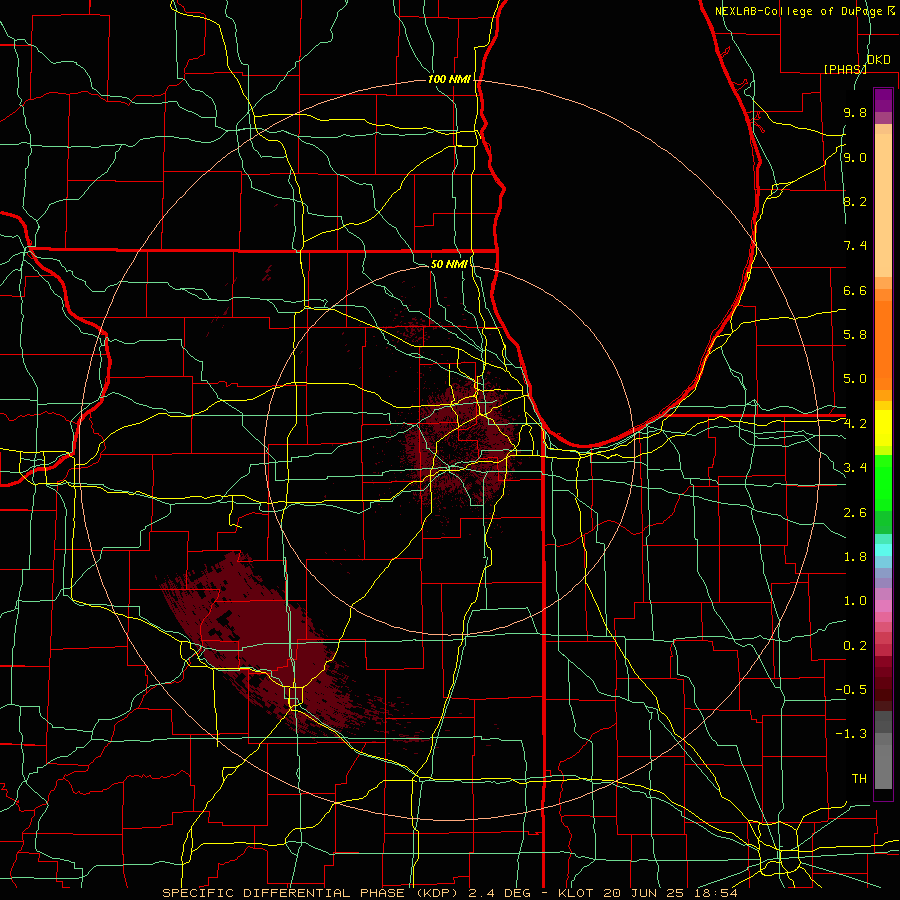Click the 50 NMI range ring label
900x900 pixels.
coord(449,264)
